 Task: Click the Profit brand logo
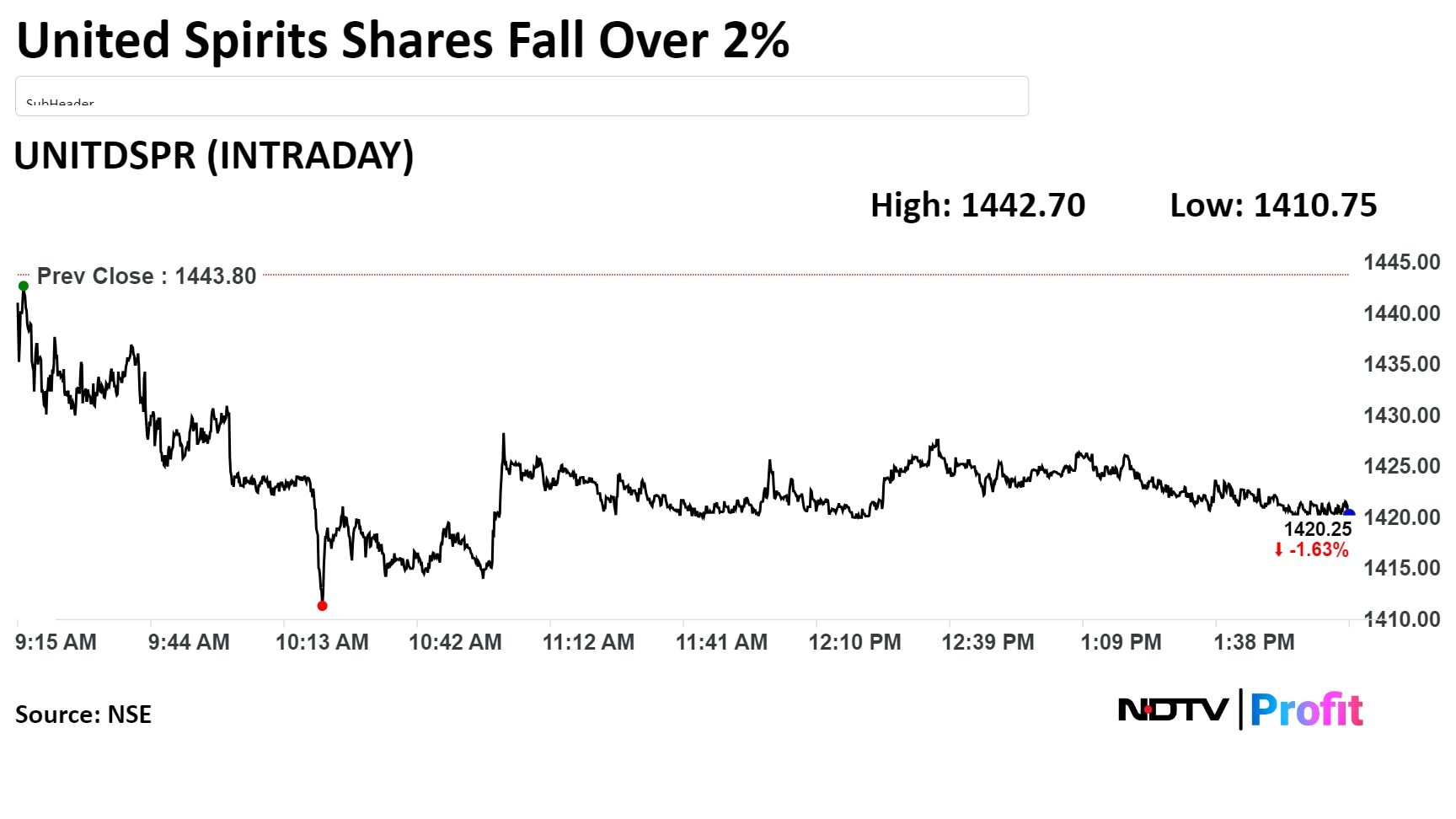click(1306, 710)
